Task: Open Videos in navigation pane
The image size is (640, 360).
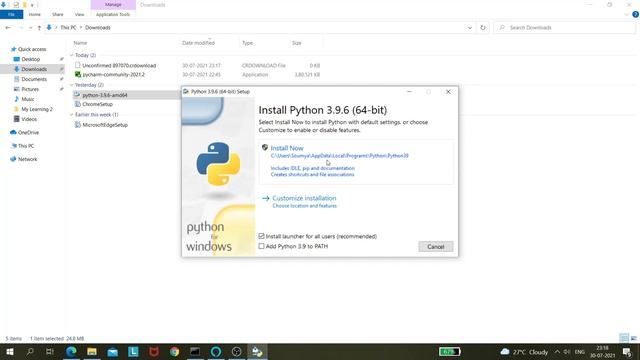Action: click(x=29, y=119)
